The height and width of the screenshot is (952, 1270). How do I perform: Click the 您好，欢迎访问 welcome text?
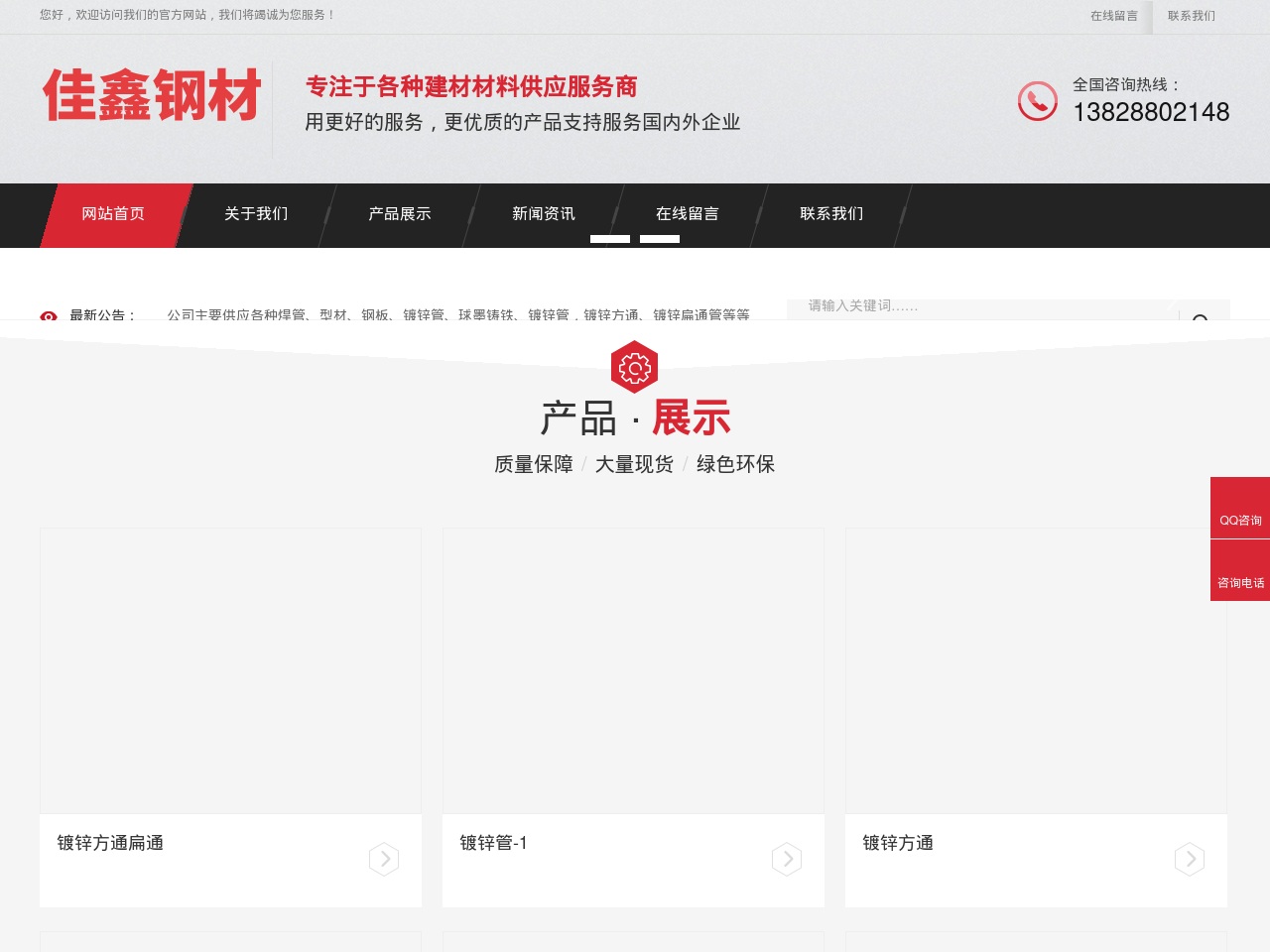pyautogui.click(x=188, y=15)
